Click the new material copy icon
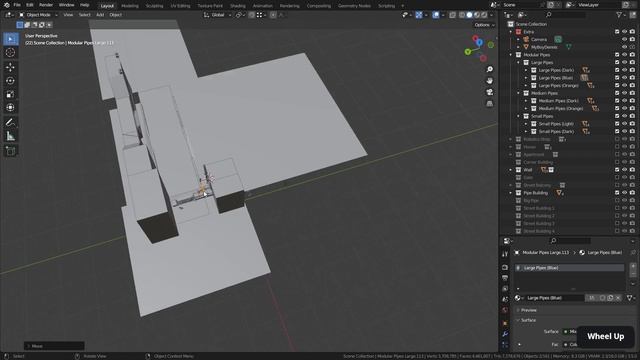The width and height of the screenshot is (640, 360). (x=610, y=298)
